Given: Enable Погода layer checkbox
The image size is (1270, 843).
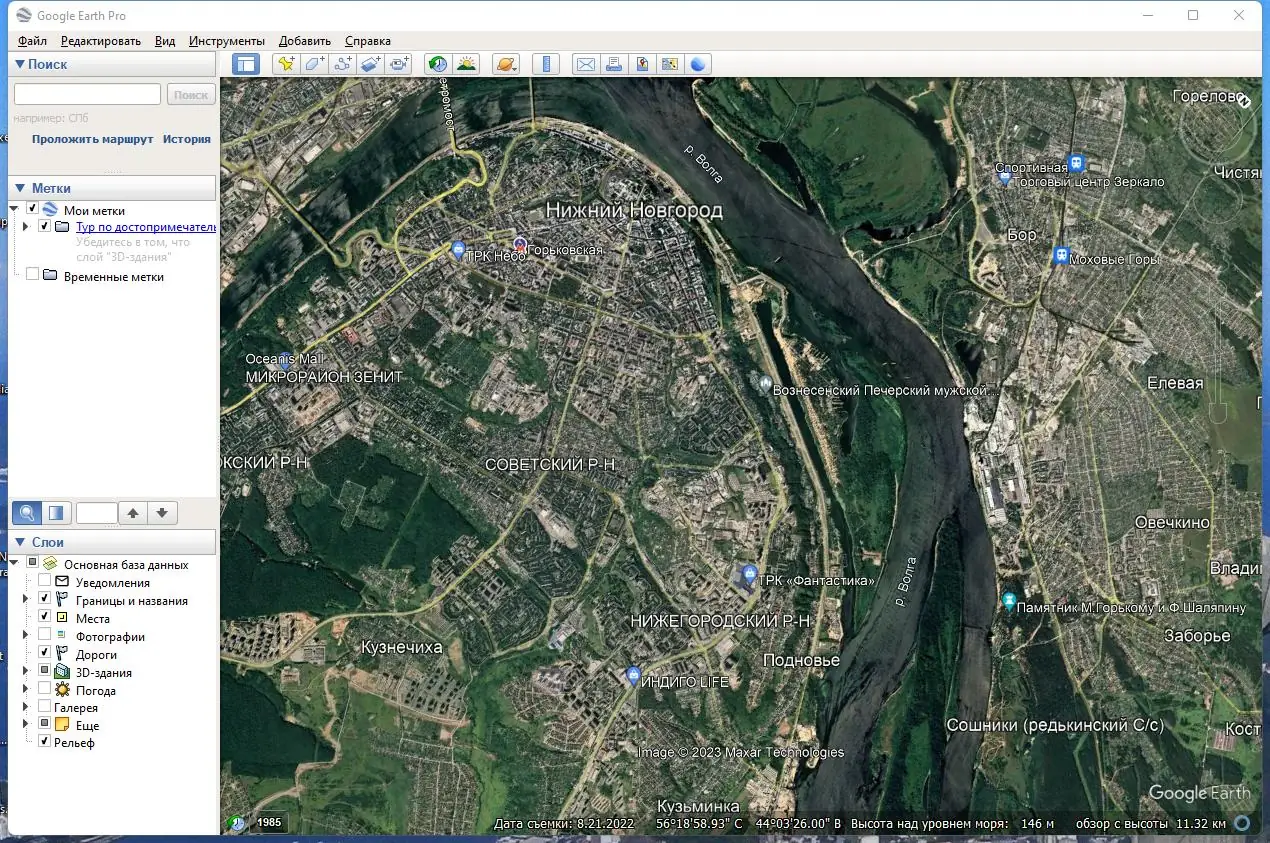Looking at the screenshot, I should click(x=44, y=690).
